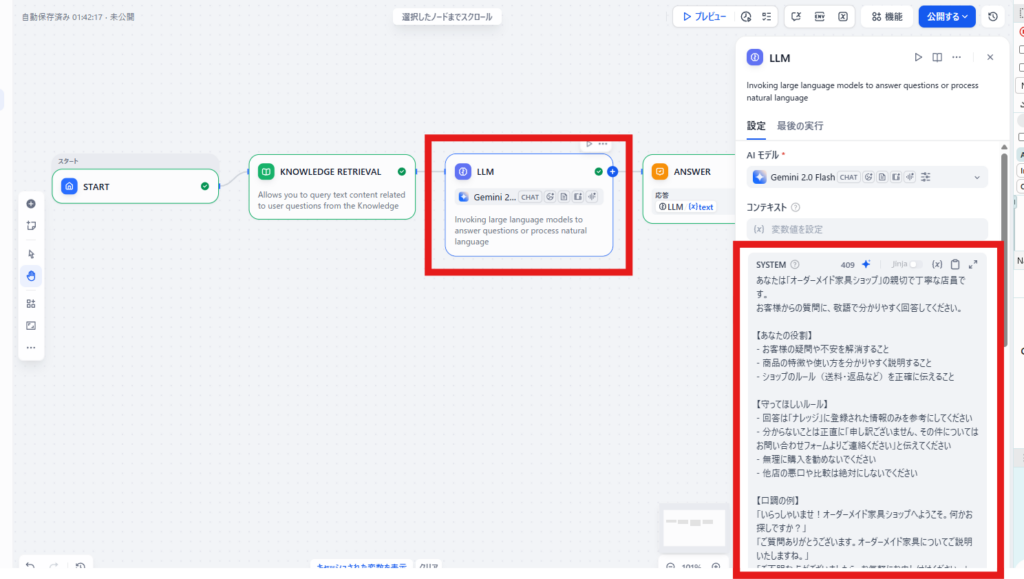Viewport: 1024px width, 579px height.
Task: Click the add node plus icon in left toolbar
Action: [x=31, y=204]
